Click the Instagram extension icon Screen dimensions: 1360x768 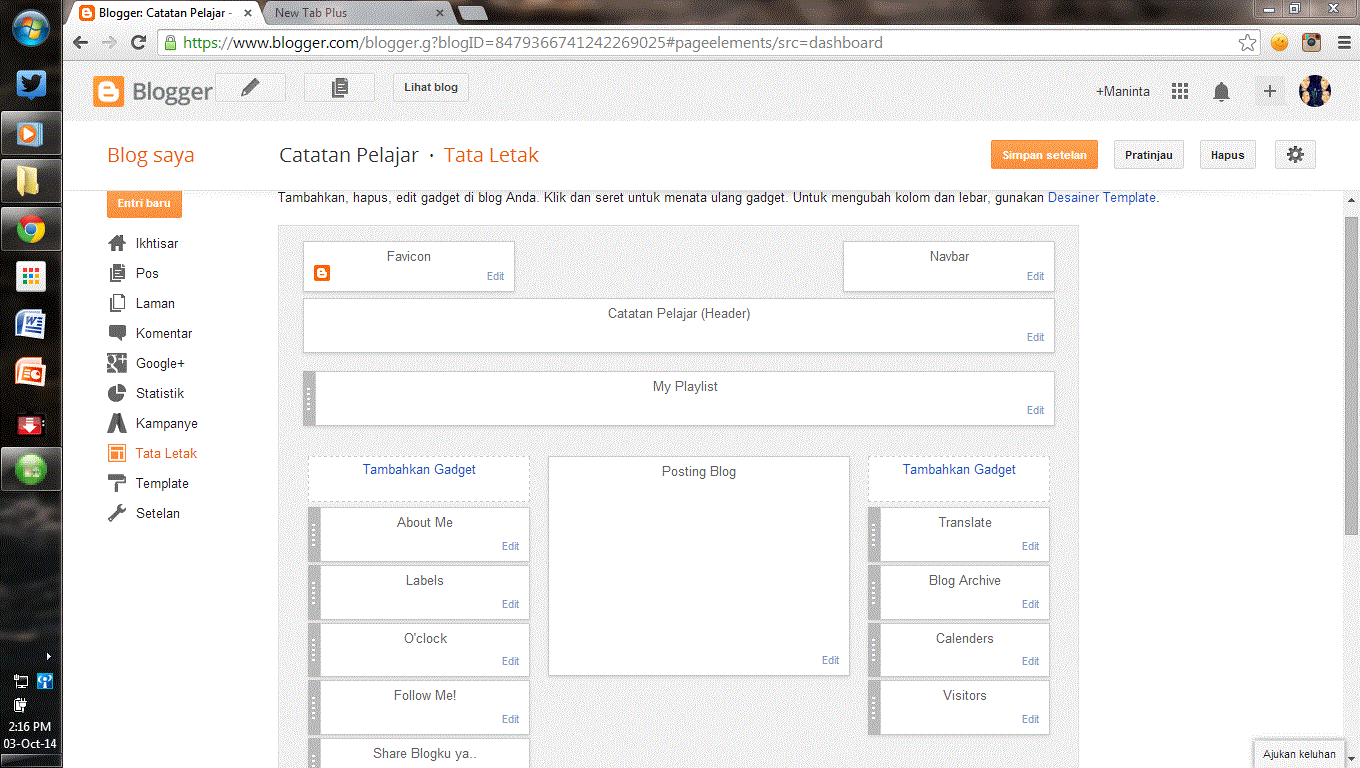click(x=1311, y=43)
